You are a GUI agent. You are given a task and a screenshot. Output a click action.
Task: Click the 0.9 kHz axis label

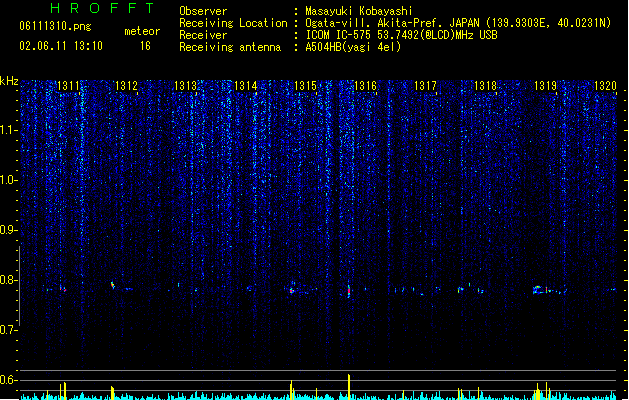[x=8, y=230]
